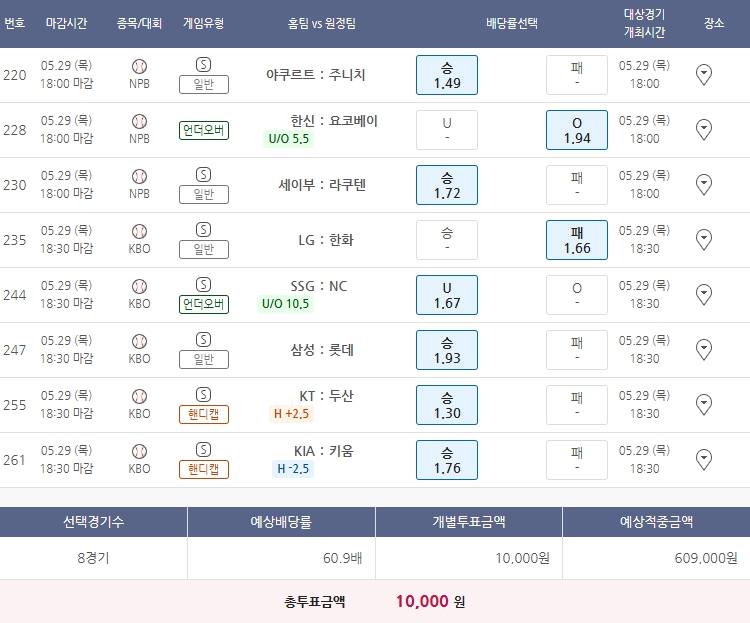Click location pin for Hanshin vs Yokohama match
The width and height of the screenshot is (750, 623).
[x=703, y=129]
